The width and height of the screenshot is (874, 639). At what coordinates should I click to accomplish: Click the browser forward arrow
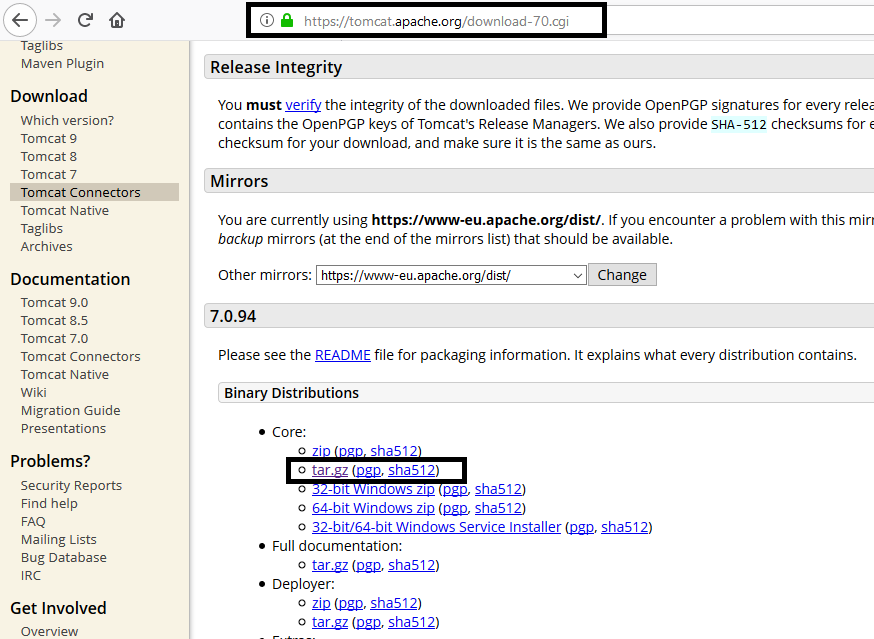pos(53,21)
